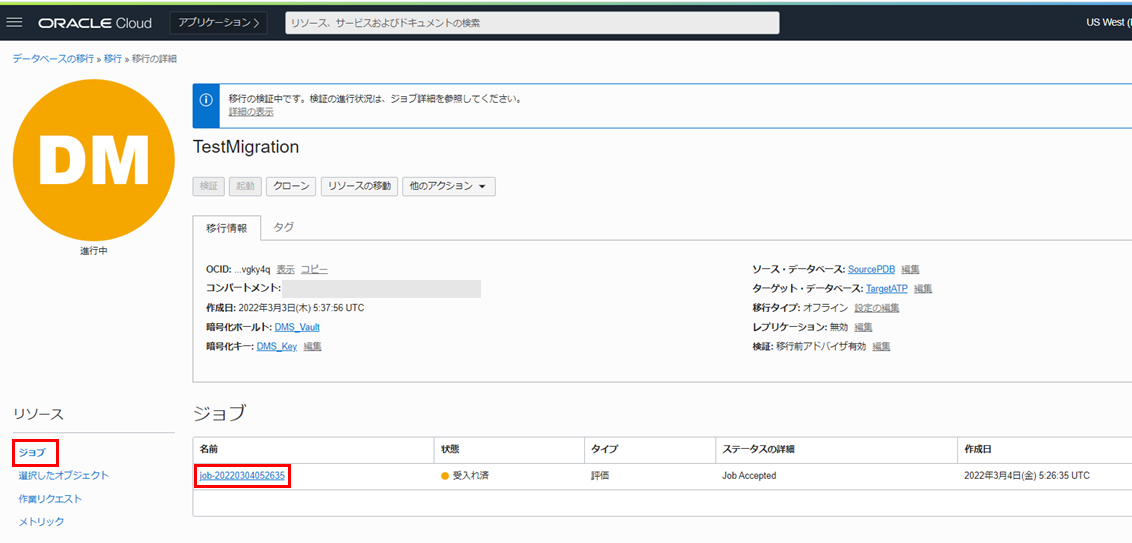Viewport: 1132px width, 543px height.
Task: Click the orange DM migration avatar
Action: point(80,160)
